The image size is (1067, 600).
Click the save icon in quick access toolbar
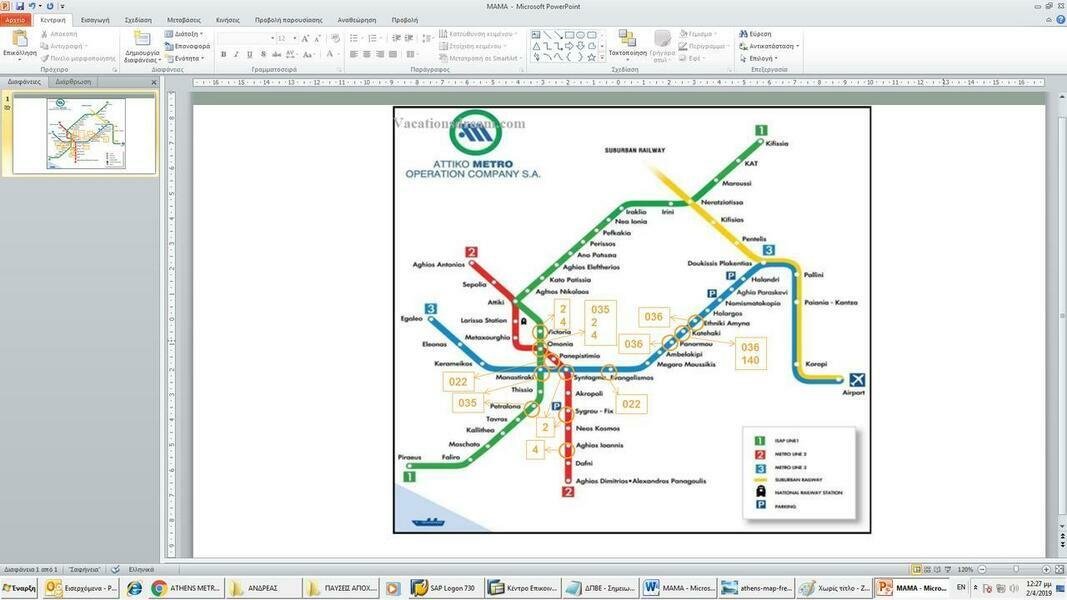[x=20, y=6]
